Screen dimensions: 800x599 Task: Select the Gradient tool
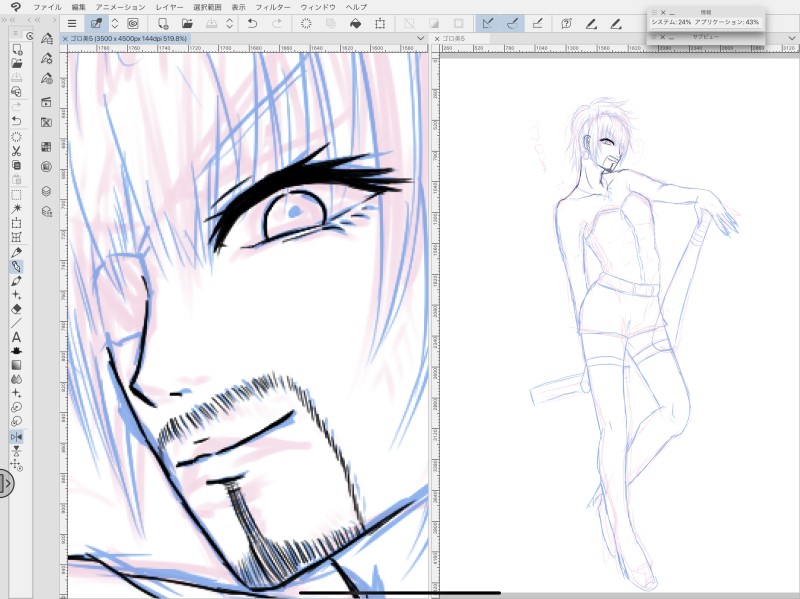point(16,365)
